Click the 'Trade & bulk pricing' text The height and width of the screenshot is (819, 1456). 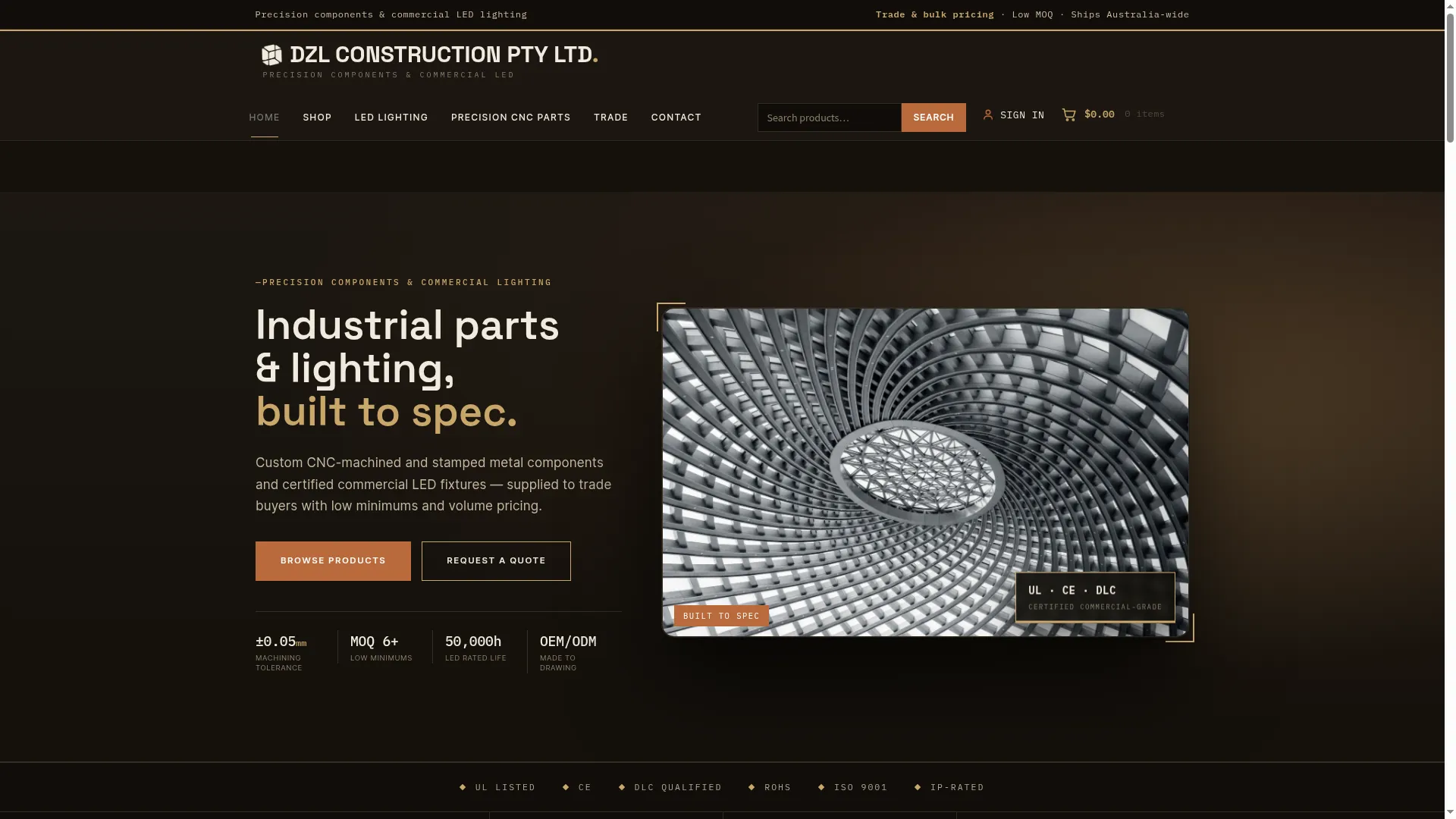934,14
